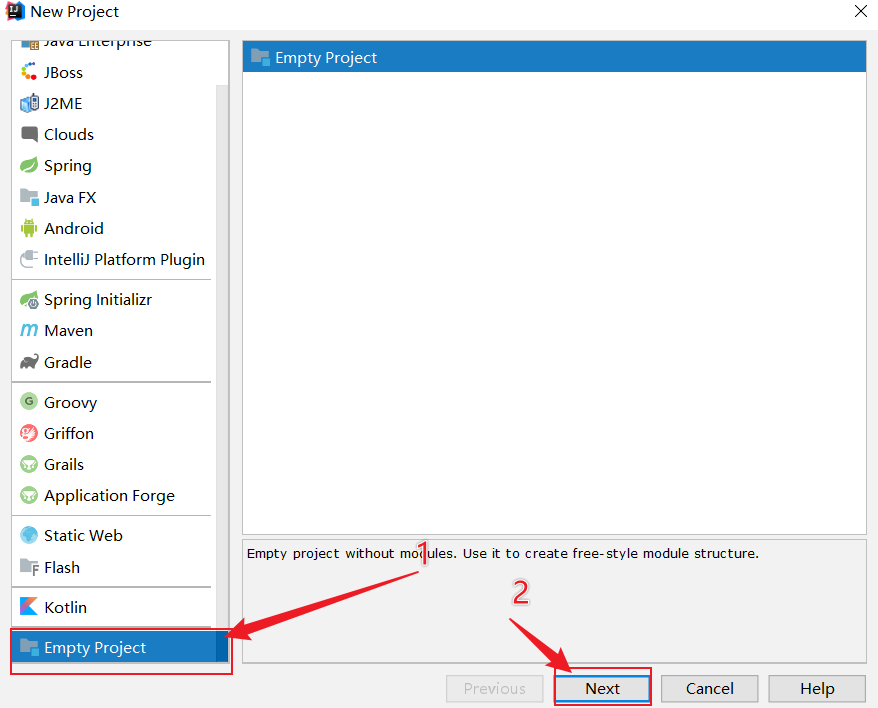Click the project type list scrollbar
The width and height of the screenshot is (878, 708).
point(222,372)
